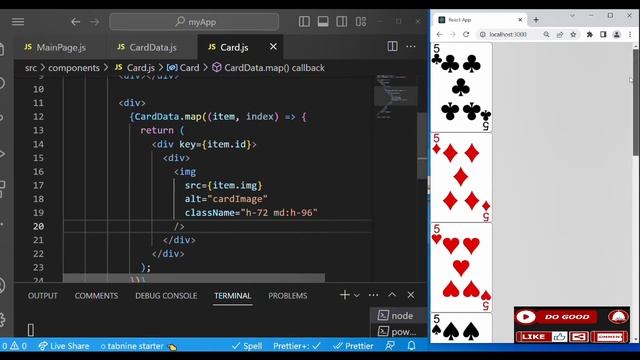Open the browser extensions puzzle icon
Screen dimensions: 640x360
coord(589,35)
